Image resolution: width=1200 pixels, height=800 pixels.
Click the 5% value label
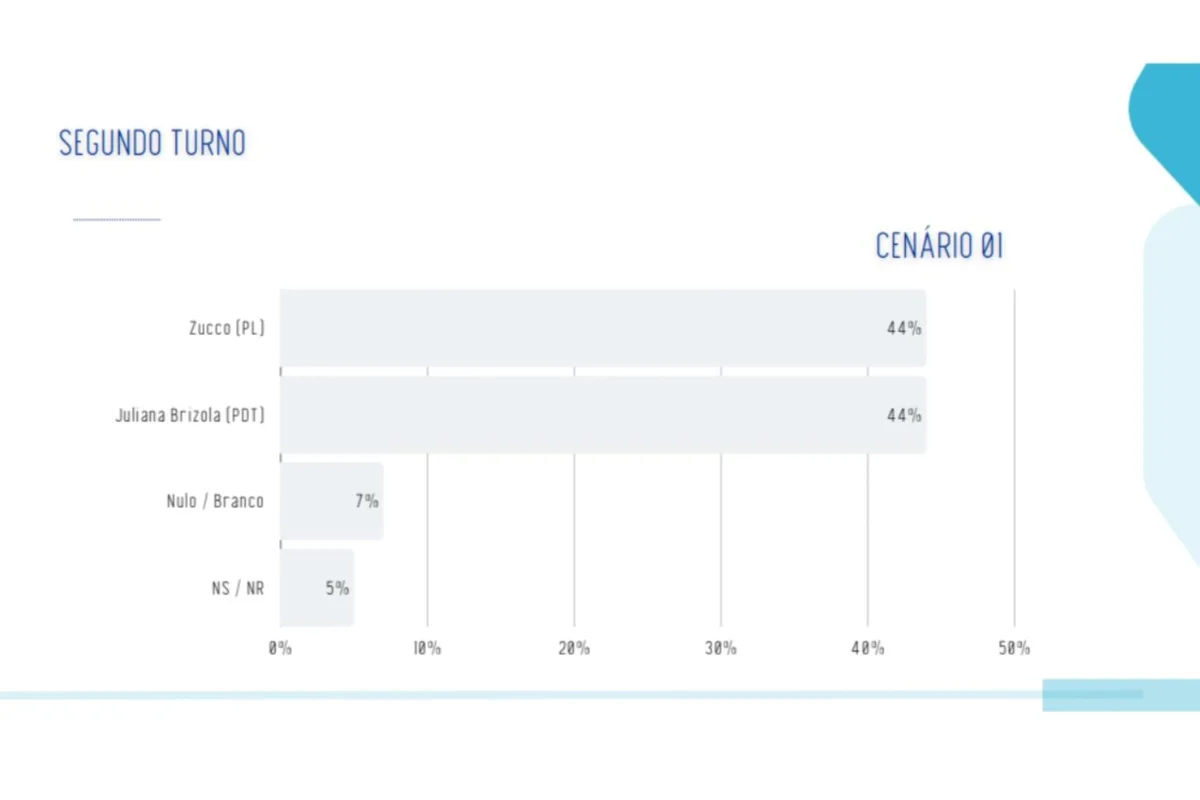pos(338,588)
